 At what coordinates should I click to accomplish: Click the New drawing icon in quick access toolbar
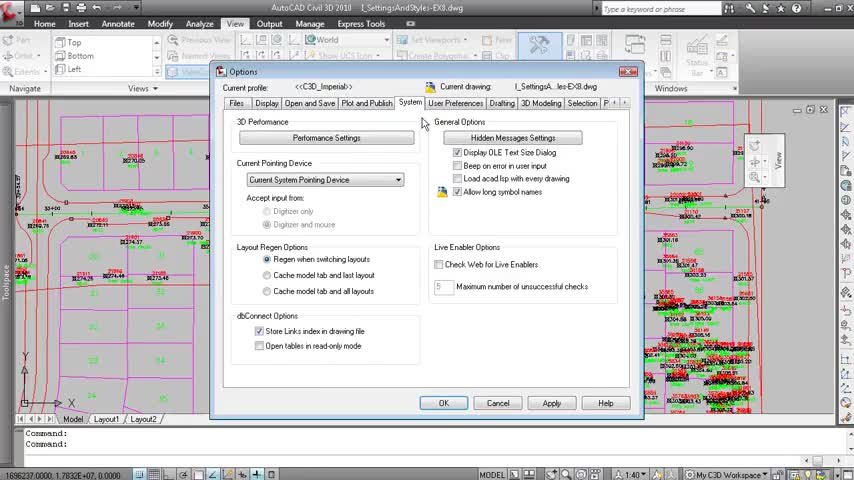pyautogui.click(x=35, y=8)
